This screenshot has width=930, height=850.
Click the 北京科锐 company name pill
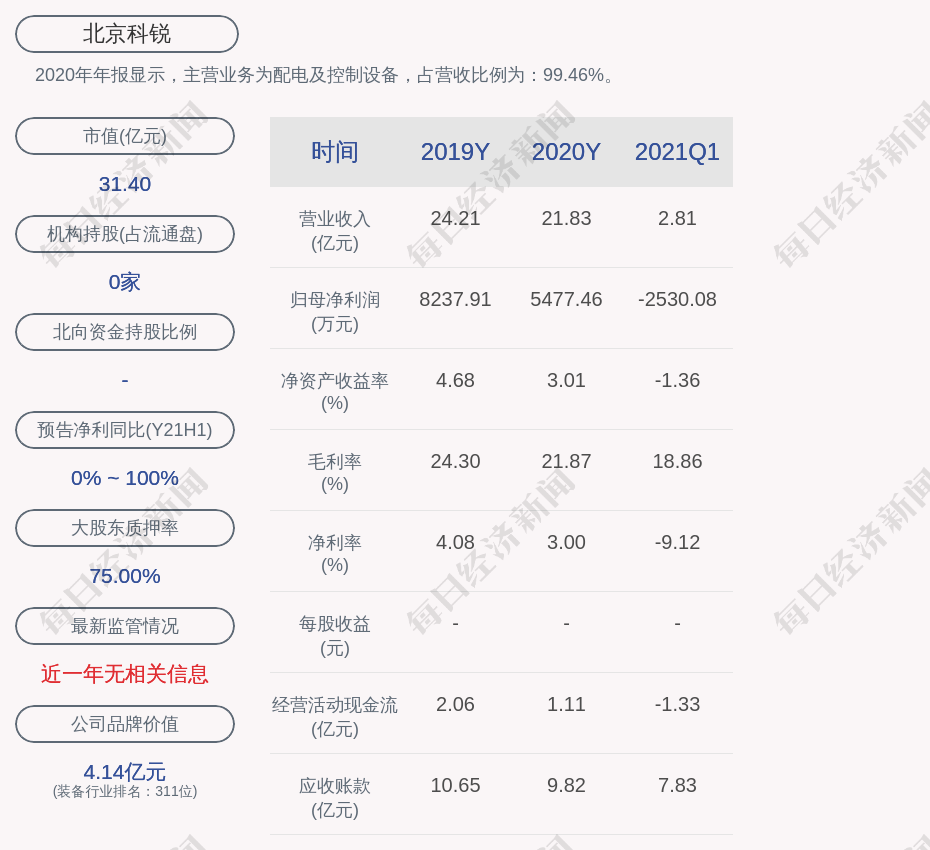click(126, 34)
